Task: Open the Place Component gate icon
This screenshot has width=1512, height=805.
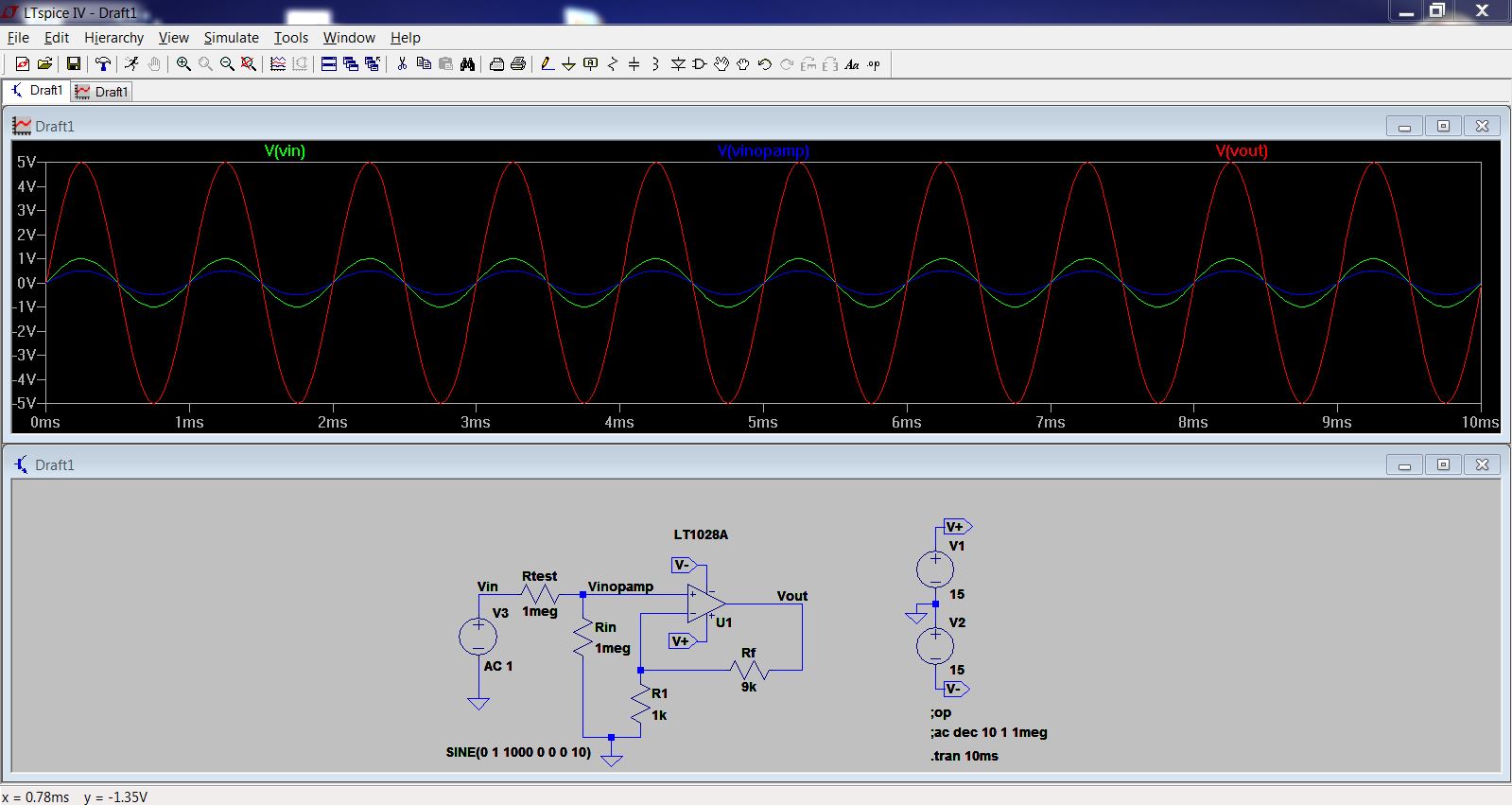Action: 700,64
